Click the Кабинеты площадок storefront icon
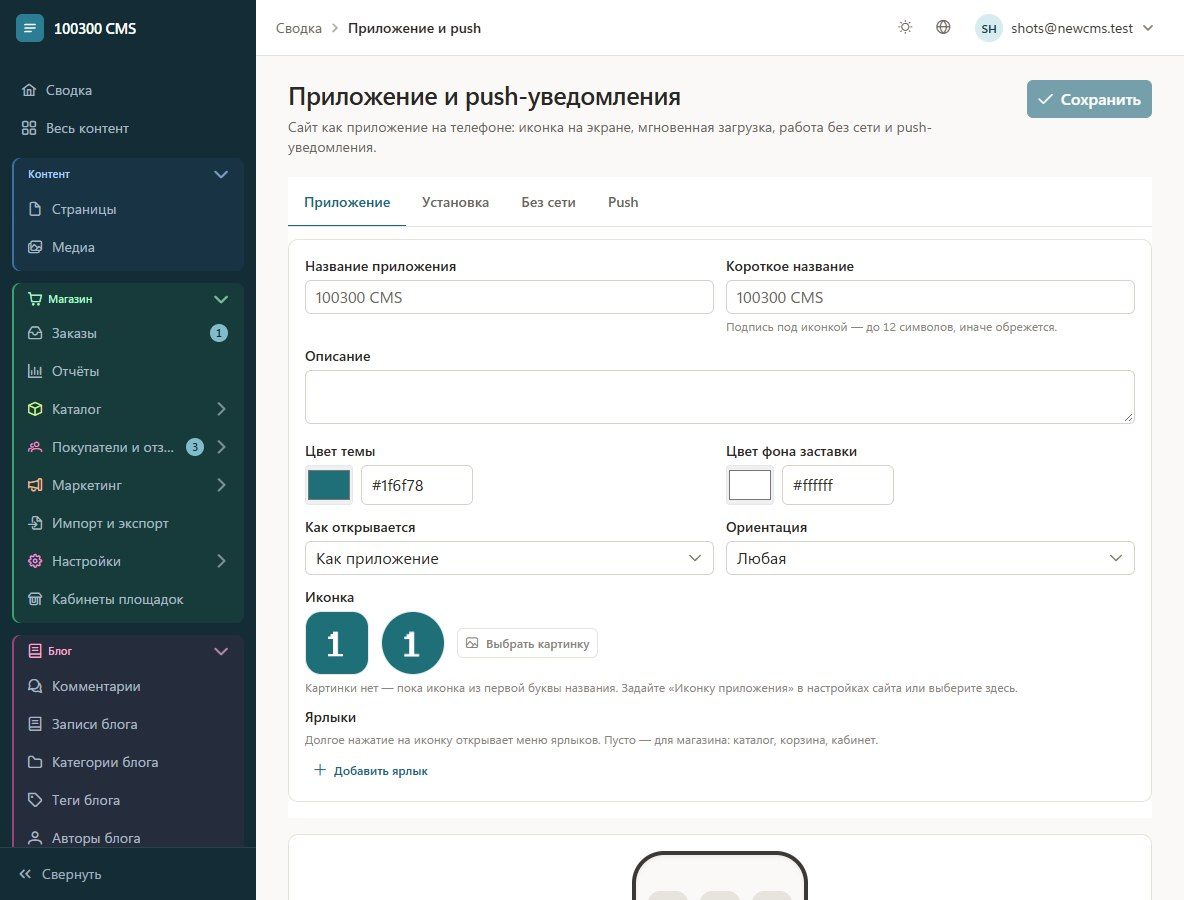1184x900 pixels. pos(35,599)
